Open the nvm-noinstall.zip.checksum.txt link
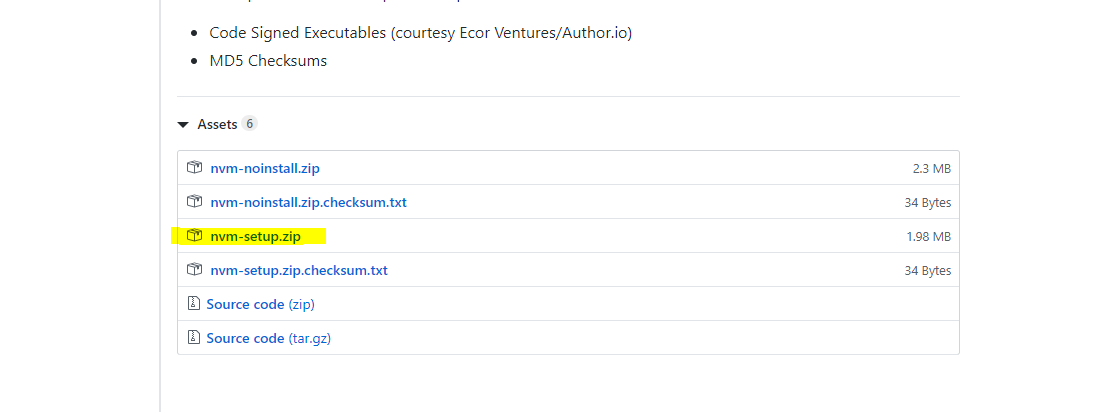The width and height of the screenshot is (1099, 412). click(308, 202)
